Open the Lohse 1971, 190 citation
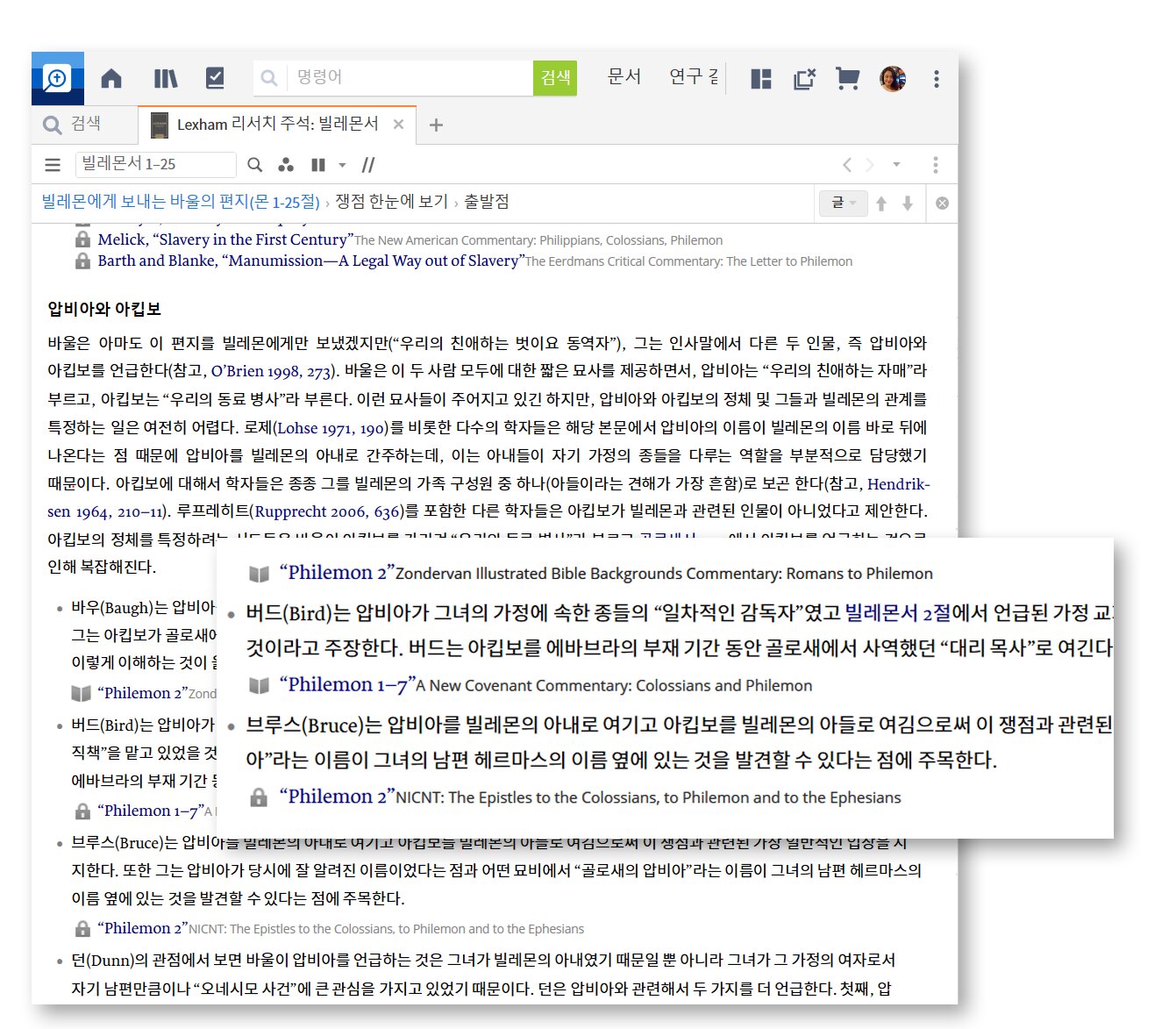Image resolution: width=1176 pixels, height=1029 pixels. 331,428
